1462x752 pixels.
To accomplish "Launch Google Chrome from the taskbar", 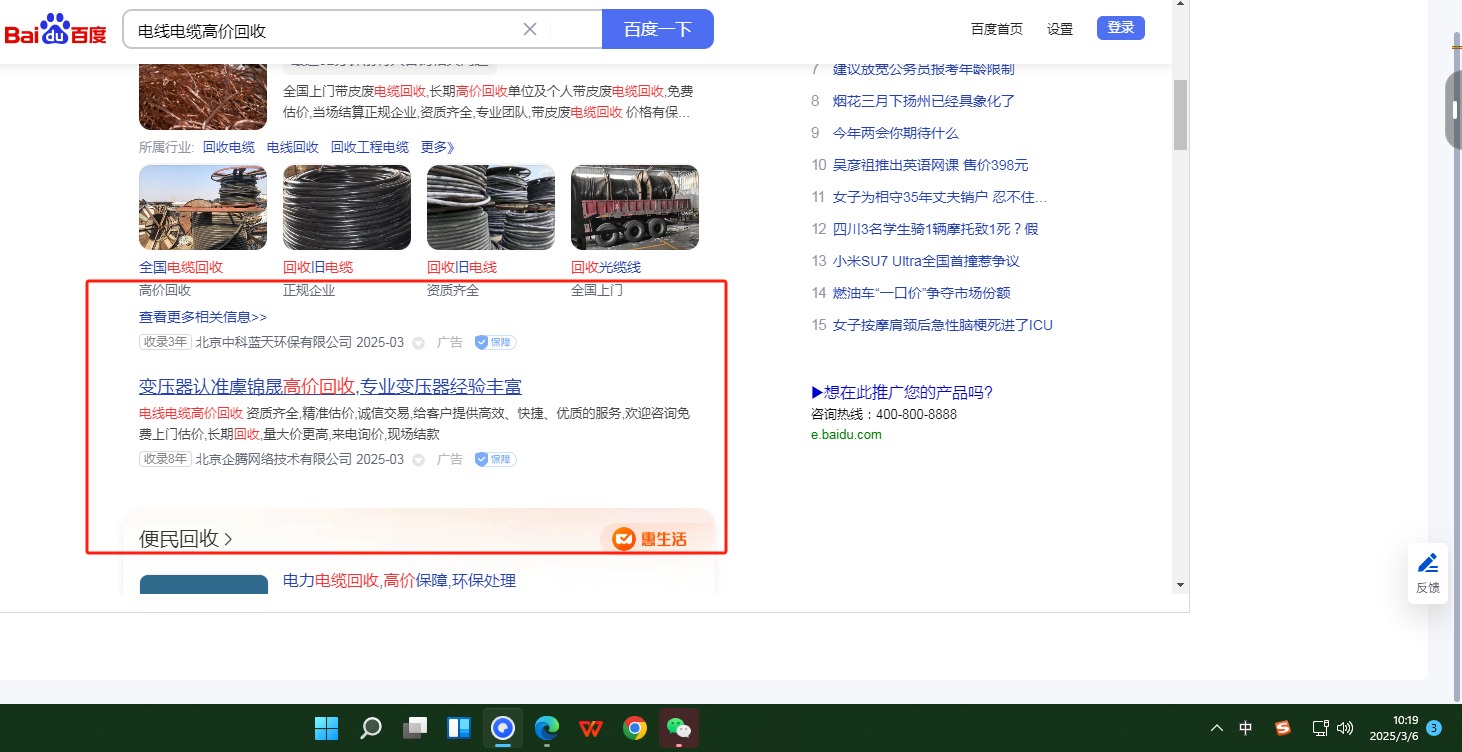I will 635,728.
